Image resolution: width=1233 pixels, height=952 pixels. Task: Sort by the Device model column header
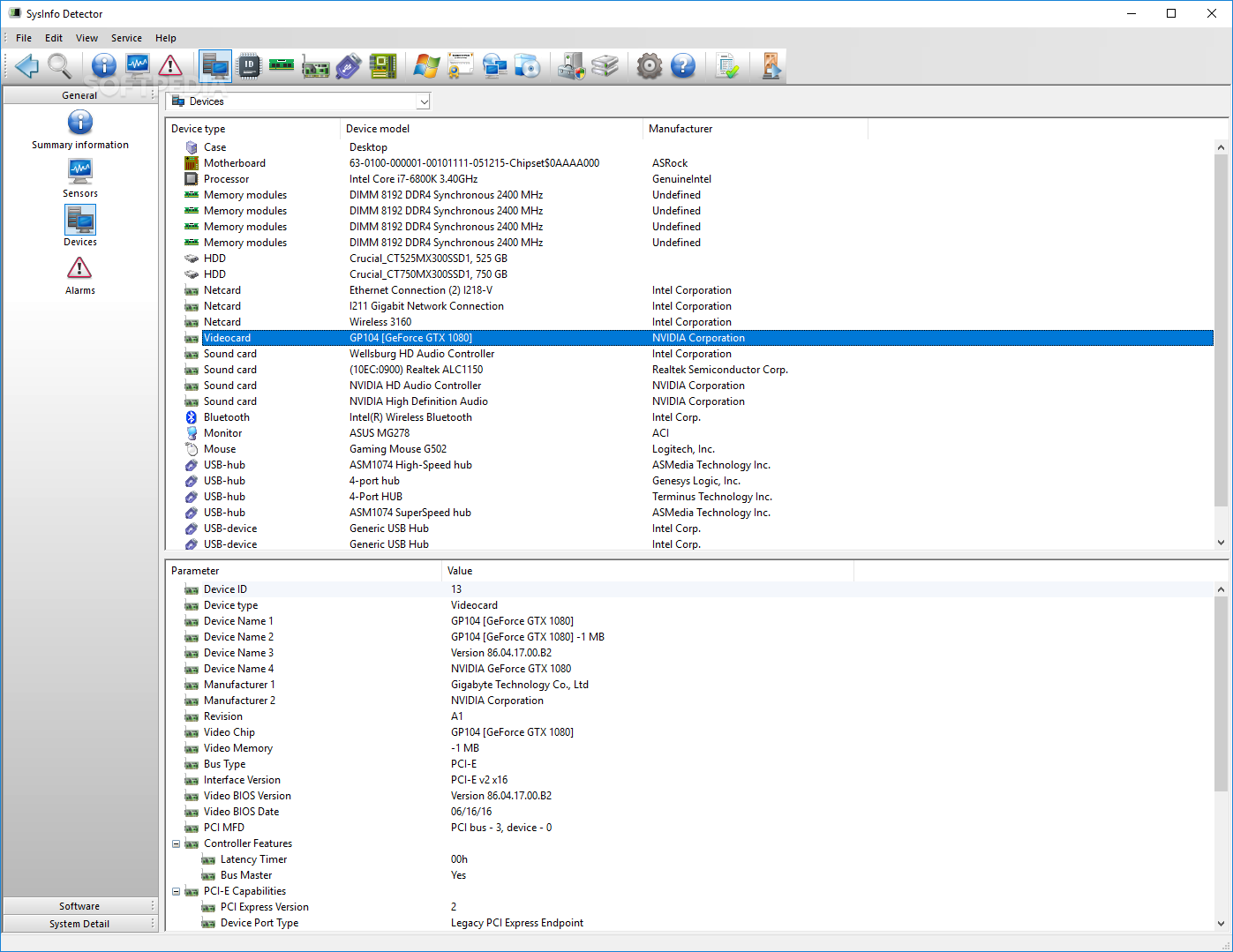[492, 129]
